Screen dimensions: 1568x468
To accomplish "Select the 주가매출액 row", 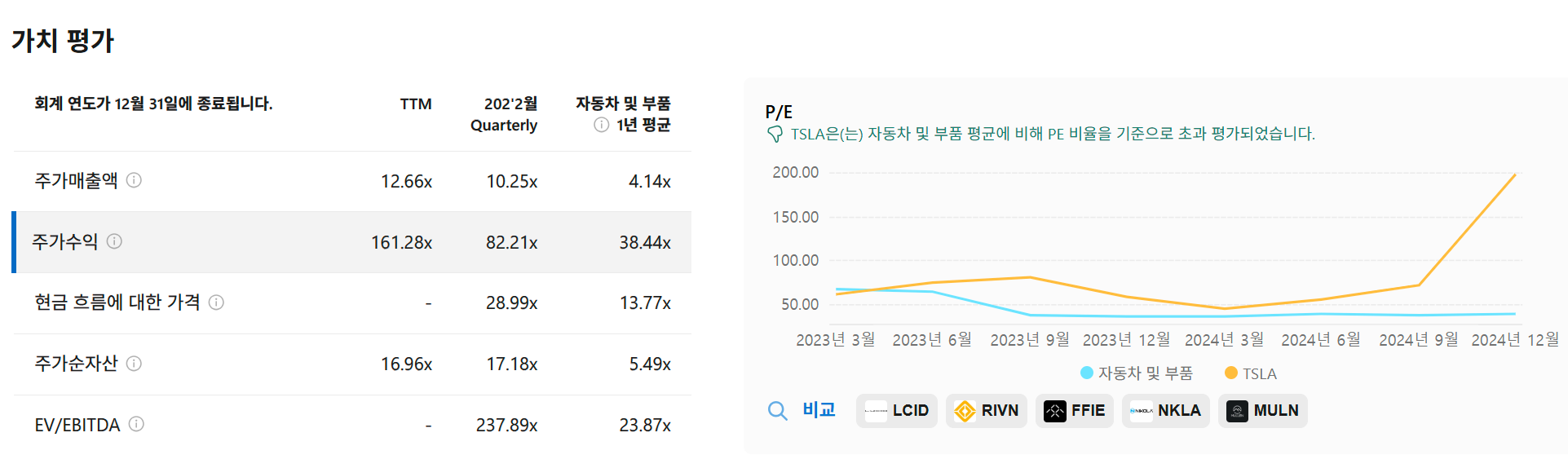I will pos(352,181).
